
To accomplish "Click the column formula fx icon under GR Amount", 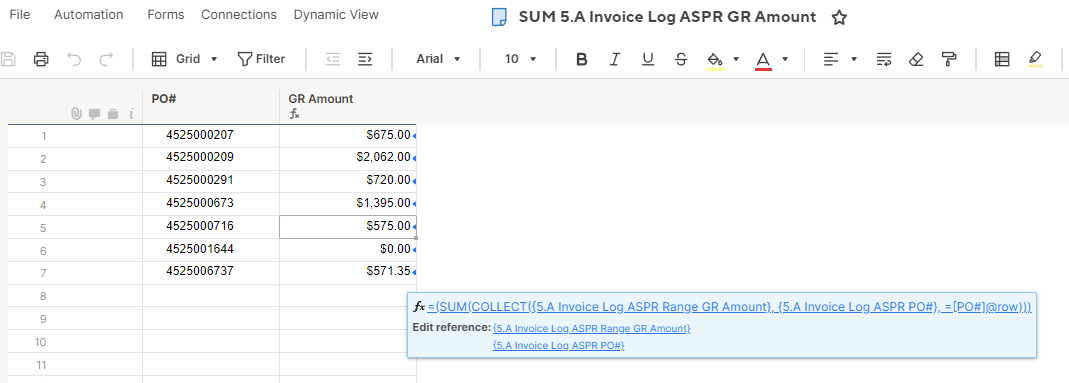I will tap(295, 114).
